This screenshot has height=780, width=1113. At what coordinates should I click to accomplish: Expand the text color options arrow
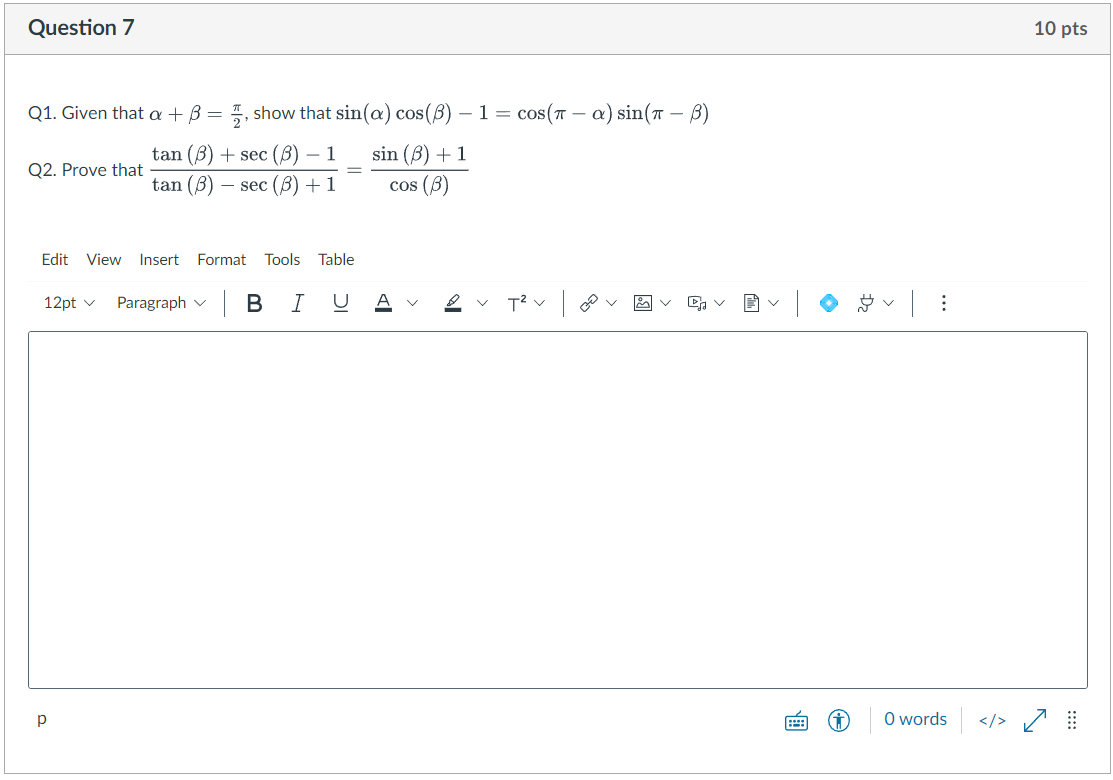point(412,303)
